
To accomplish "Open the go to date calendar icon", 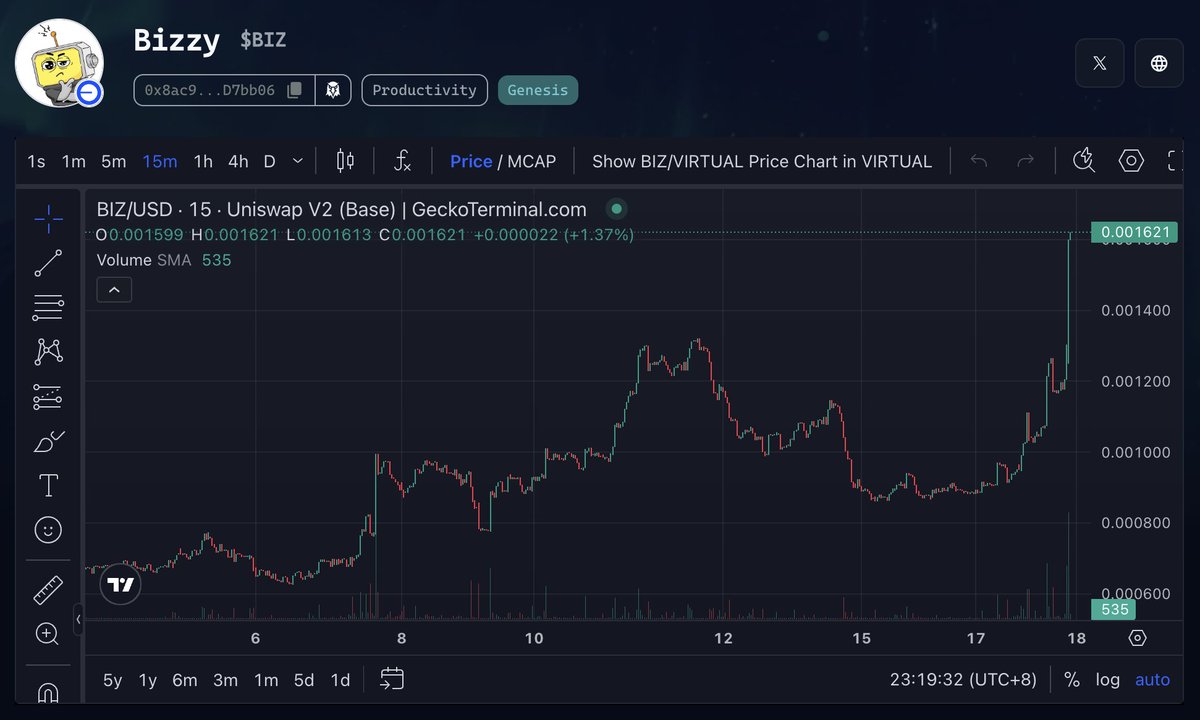I will (392, 680).
